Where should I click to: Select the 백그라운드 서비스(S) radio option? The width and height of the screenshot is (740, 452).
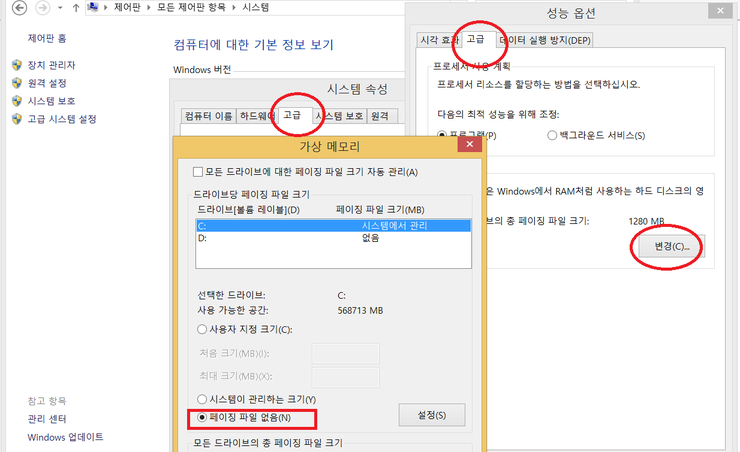coord(596,135)
